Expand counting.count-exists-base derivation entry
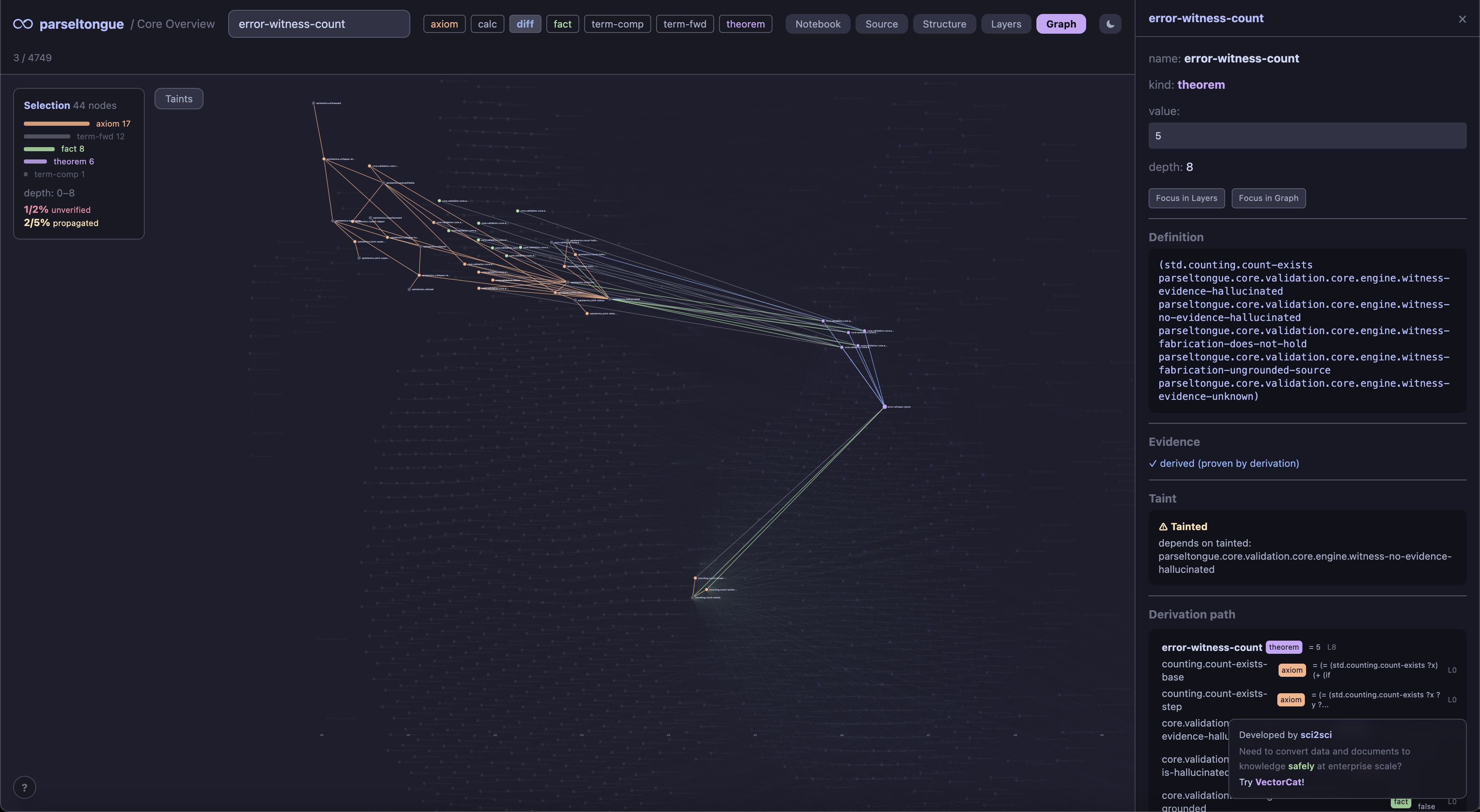The image size is (1480, 812). point(1214,670)
